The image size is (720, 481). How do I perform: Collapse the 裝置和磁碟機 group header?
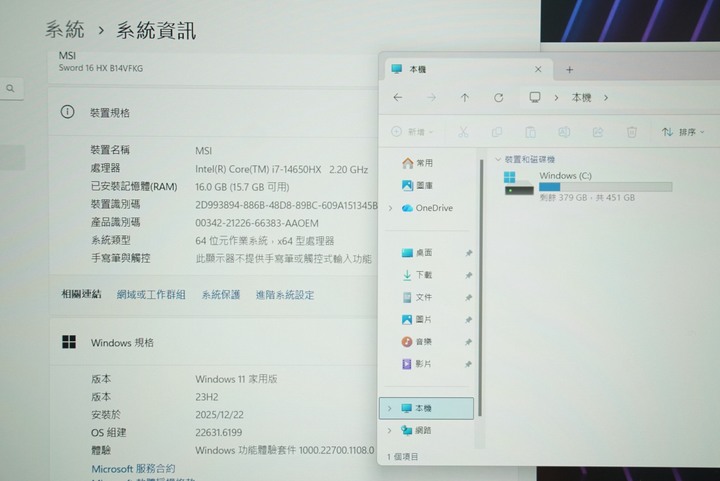[498, 160]
